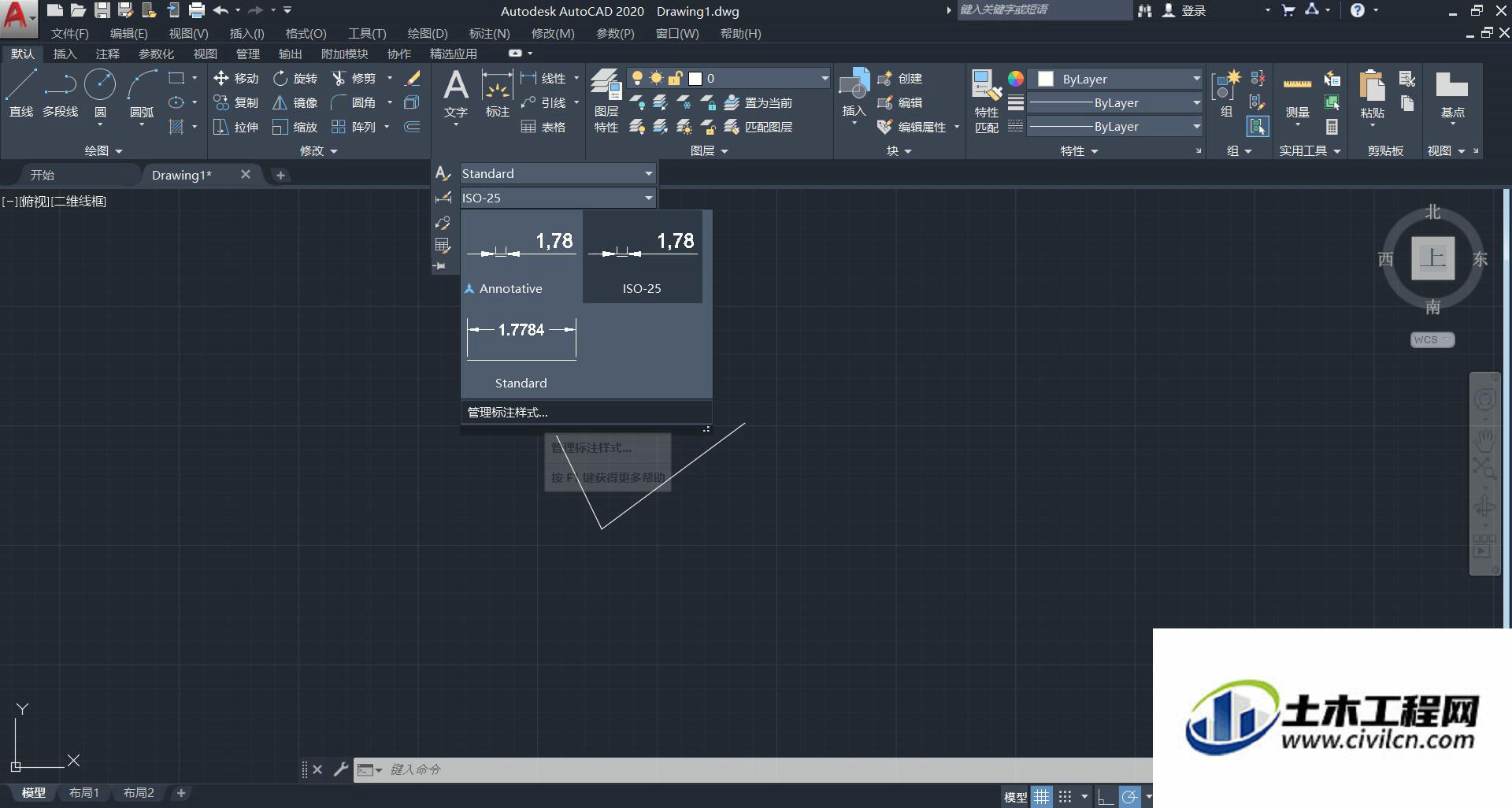Activate the Rotate (旋转) command
The width and height of the screenshot is (1512, 808).
(x=295, y=78)
